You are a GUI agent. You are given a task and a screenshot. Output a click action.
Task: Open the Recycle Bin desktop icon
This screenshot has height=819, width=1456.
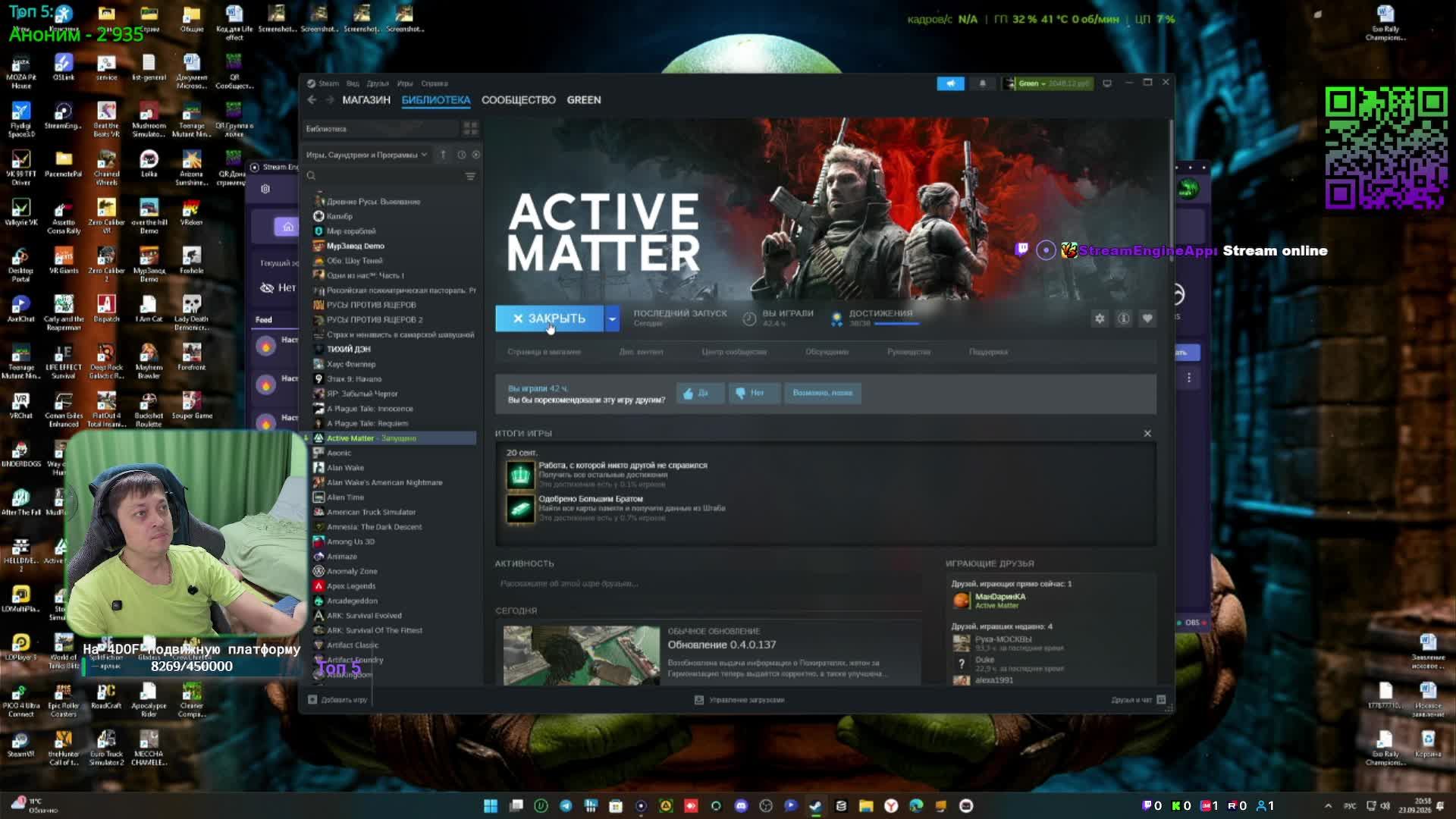point(1428,744)
